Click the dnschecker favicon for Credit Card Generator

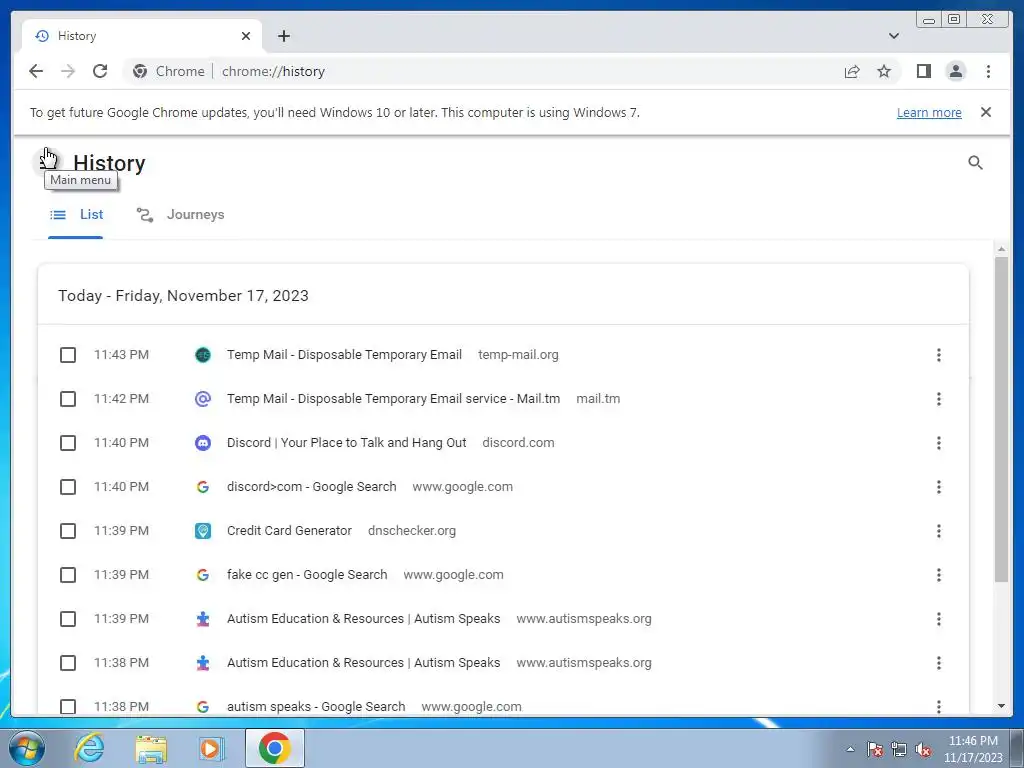[203, 531]
